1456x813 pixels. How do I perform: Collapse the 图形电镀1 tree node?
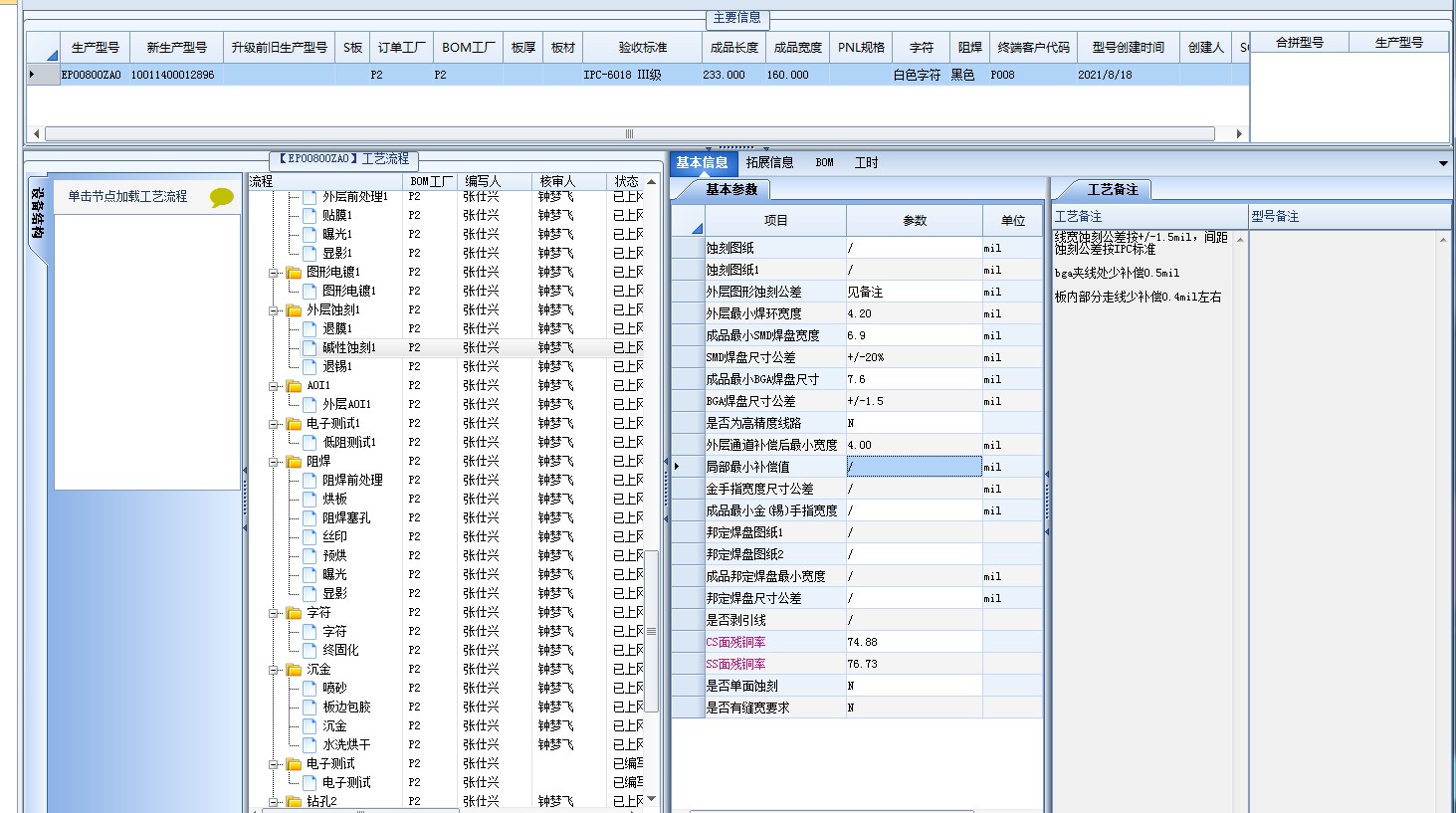274,273
